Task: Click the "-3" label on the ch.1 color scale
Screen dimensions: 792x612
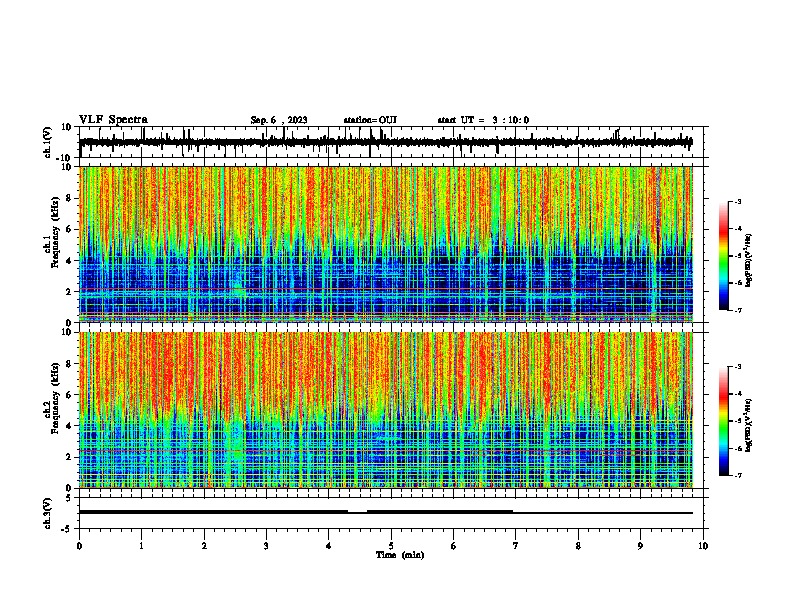Action: [x=737, y=202]
